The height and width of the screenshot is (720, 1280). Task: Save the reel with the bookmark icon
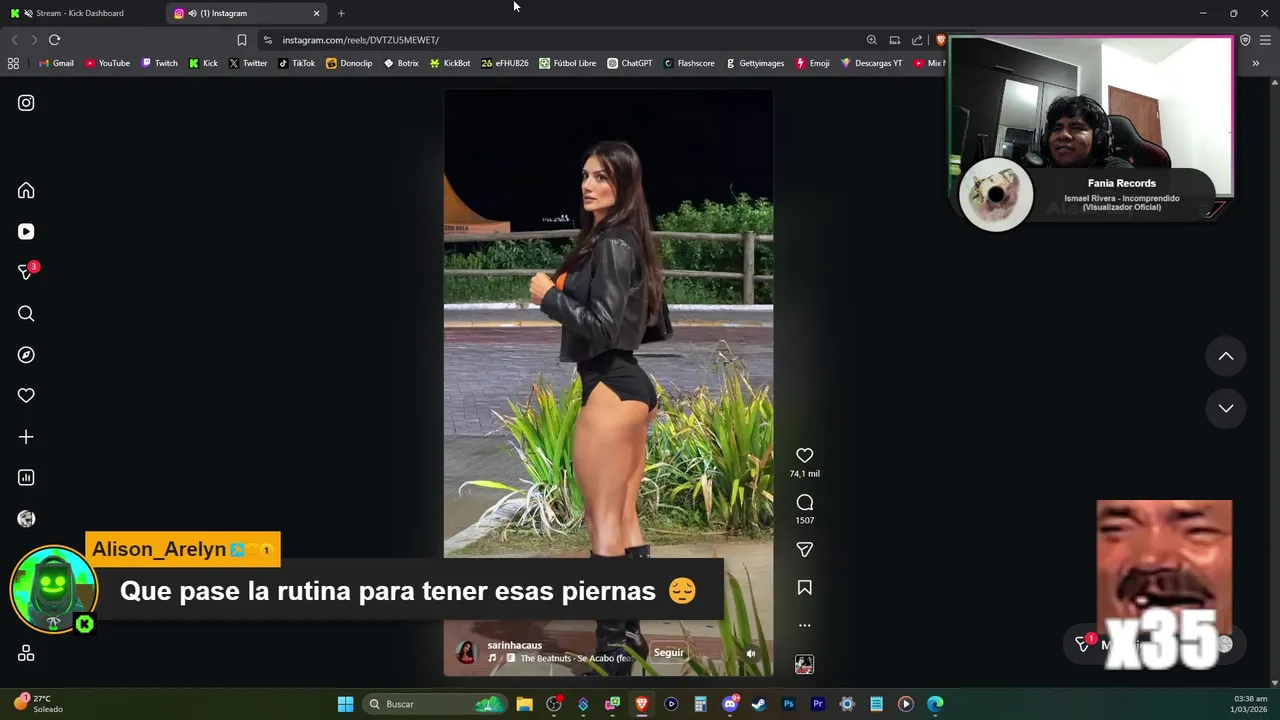pos(804,588)
